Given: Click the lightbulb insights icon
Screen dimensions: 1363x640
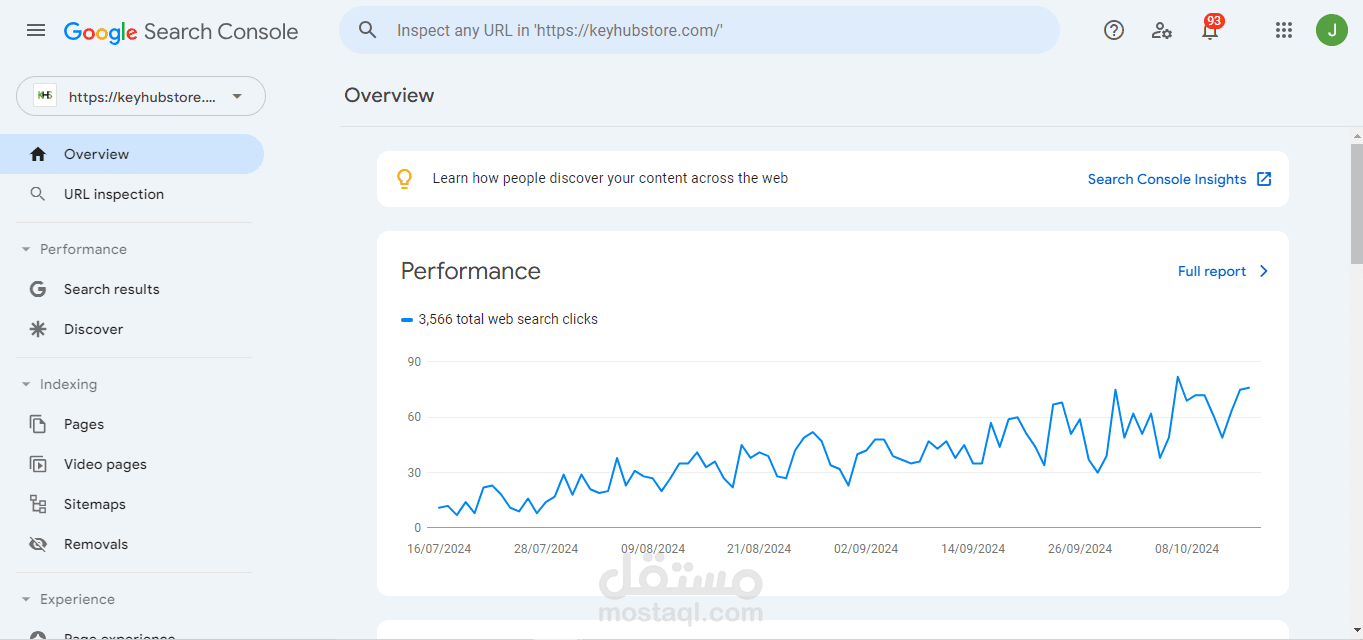Looking at the screenshot, I should pos(404,179).
